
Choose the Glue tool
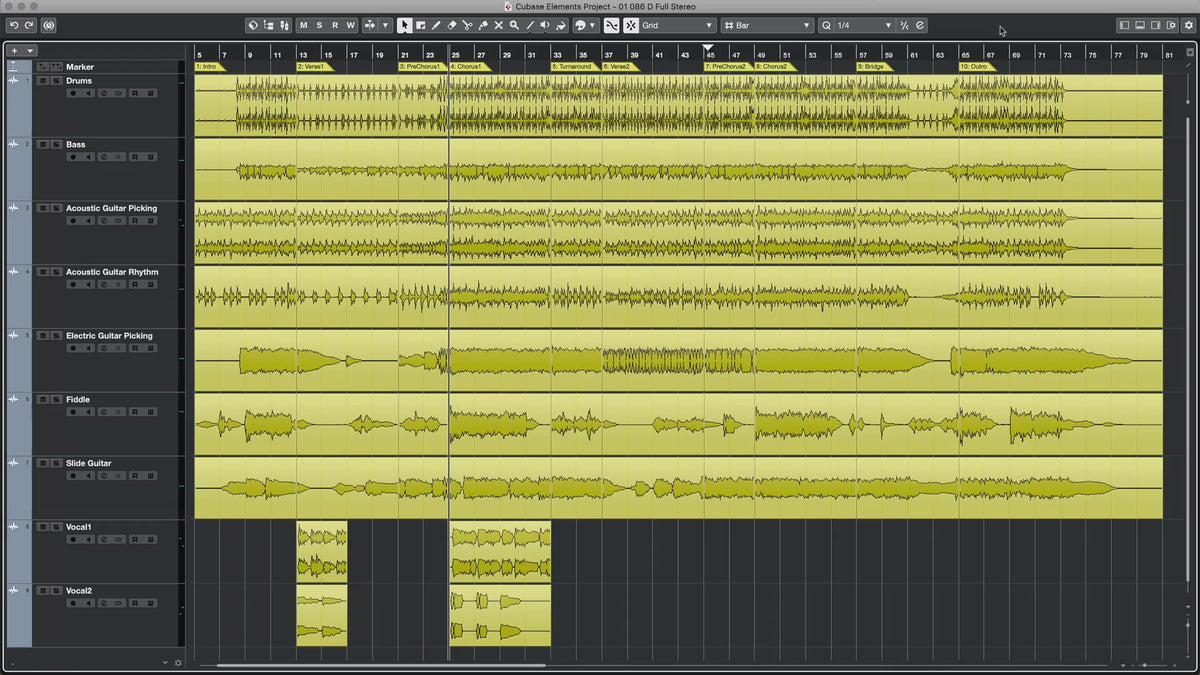483,25
